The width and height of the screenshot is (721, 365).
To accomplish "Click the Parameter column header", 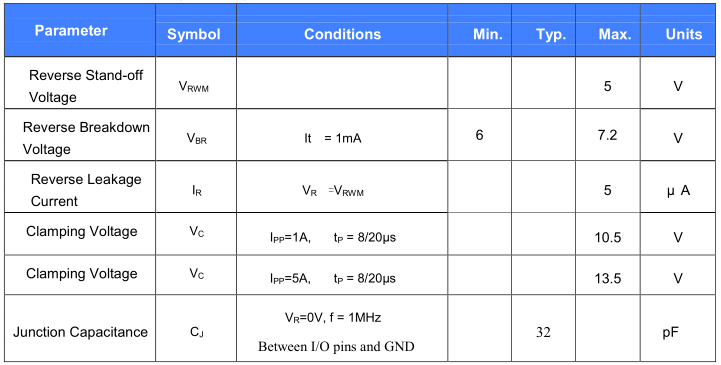I will 80,30.
